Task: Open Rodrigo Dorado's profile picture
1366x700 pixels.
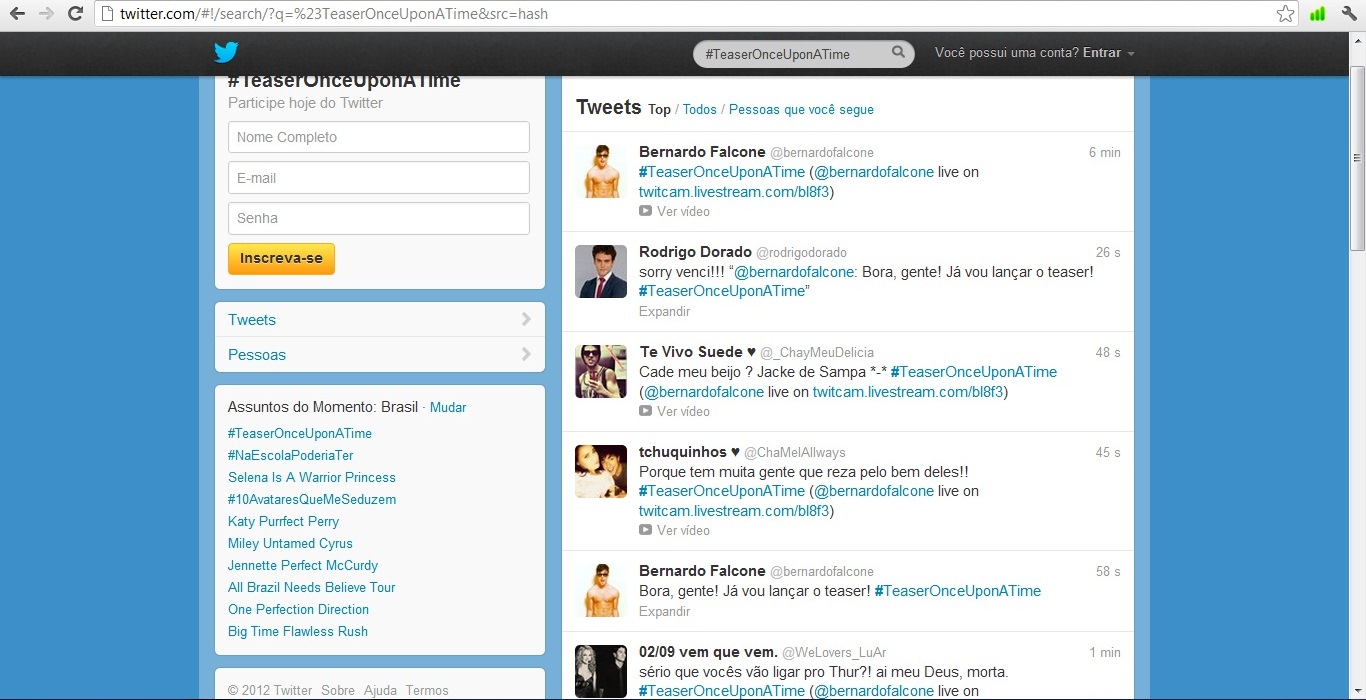Action: pos(601,271)
